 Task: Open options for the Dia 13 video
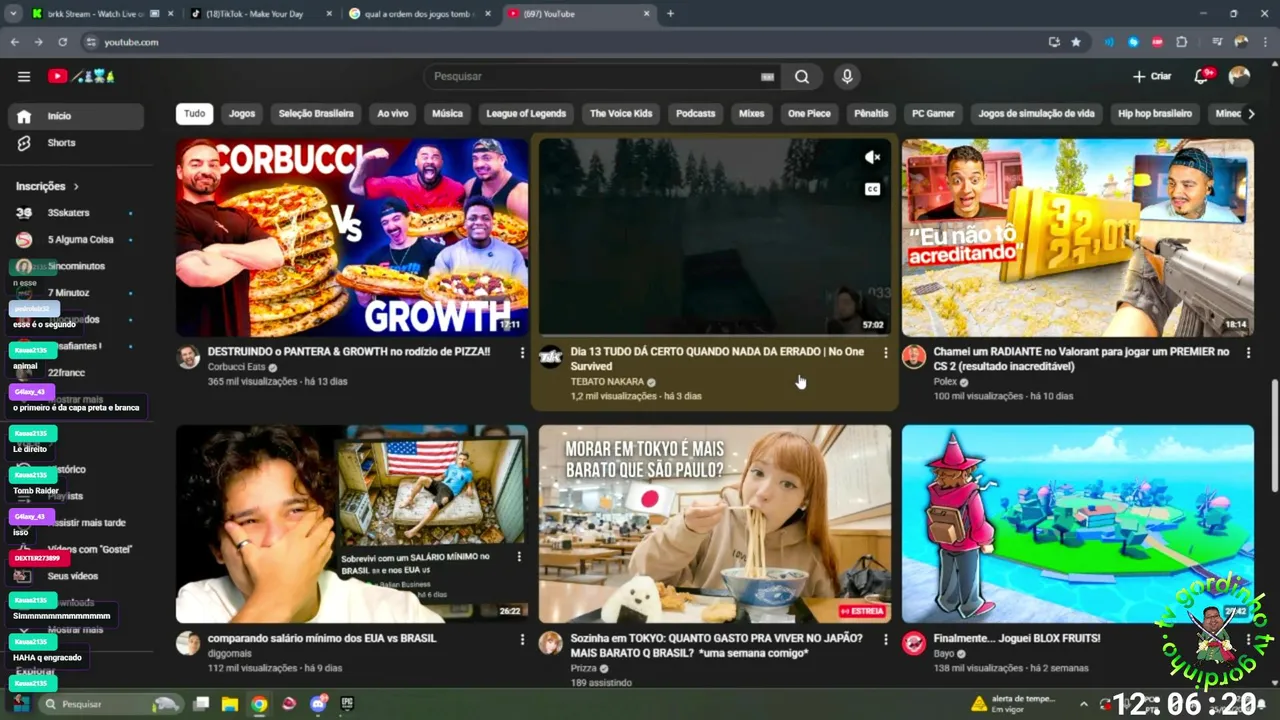pyautogui.click(x=885, y=352)
